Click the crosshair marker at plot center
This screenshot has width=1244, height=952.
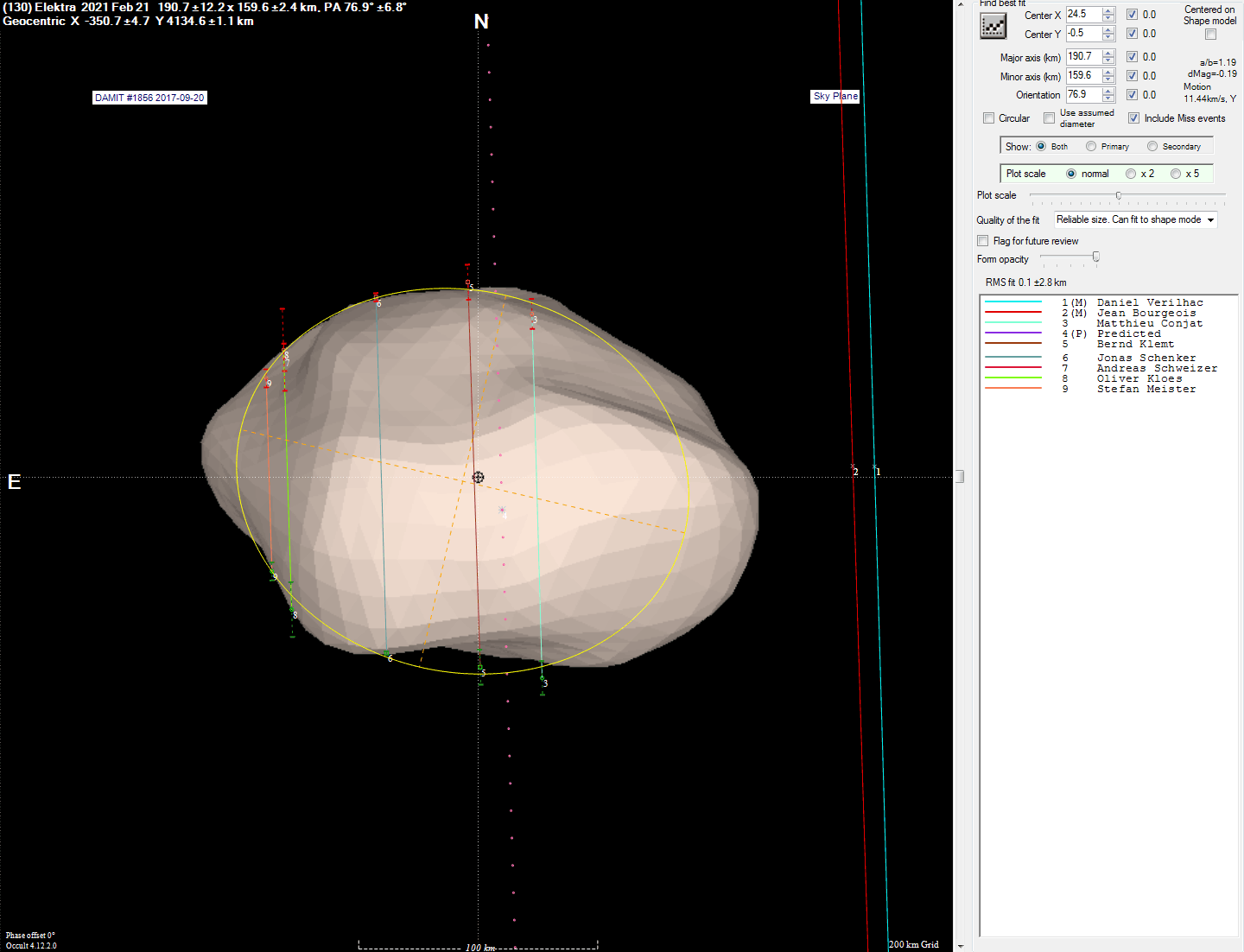point(479,477)
